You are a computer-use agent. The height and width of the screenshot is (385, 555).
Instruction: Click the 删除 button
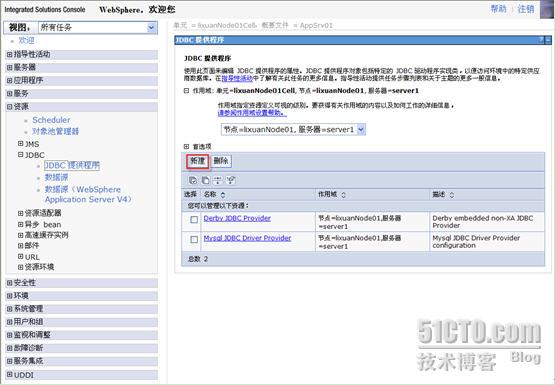221,161
